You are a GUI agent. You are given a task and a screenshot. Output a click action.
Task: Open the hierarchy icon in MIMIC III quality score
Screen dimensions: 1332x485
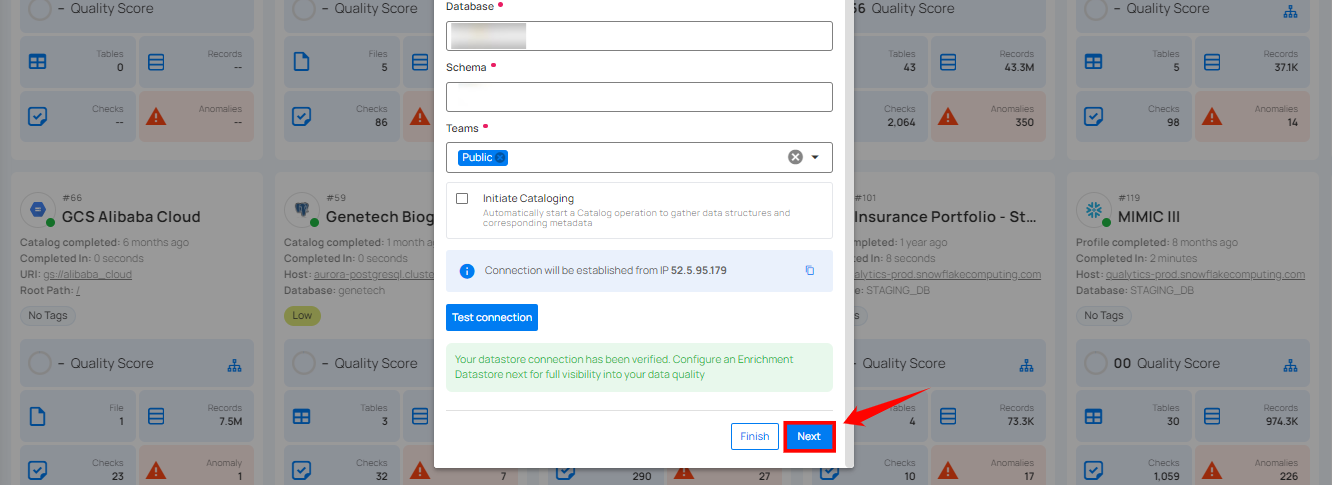point(1291,364)
